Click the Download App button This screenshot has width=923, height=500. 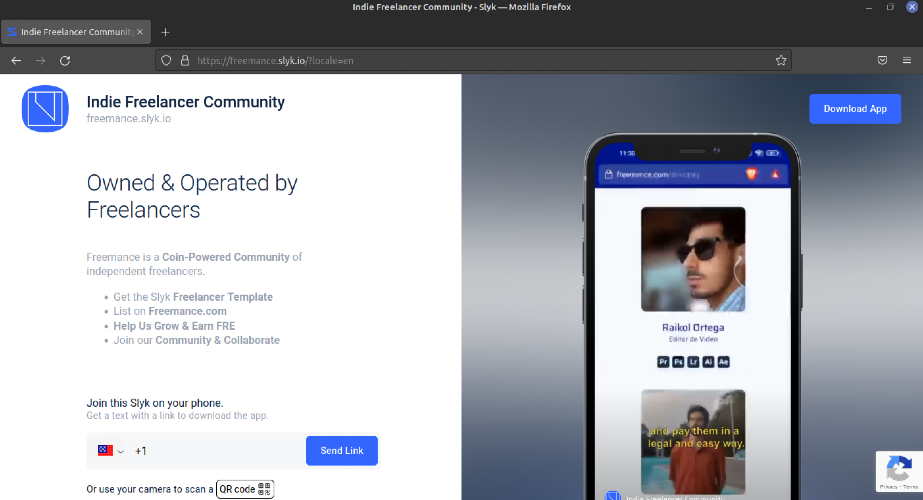coord(855,109)
